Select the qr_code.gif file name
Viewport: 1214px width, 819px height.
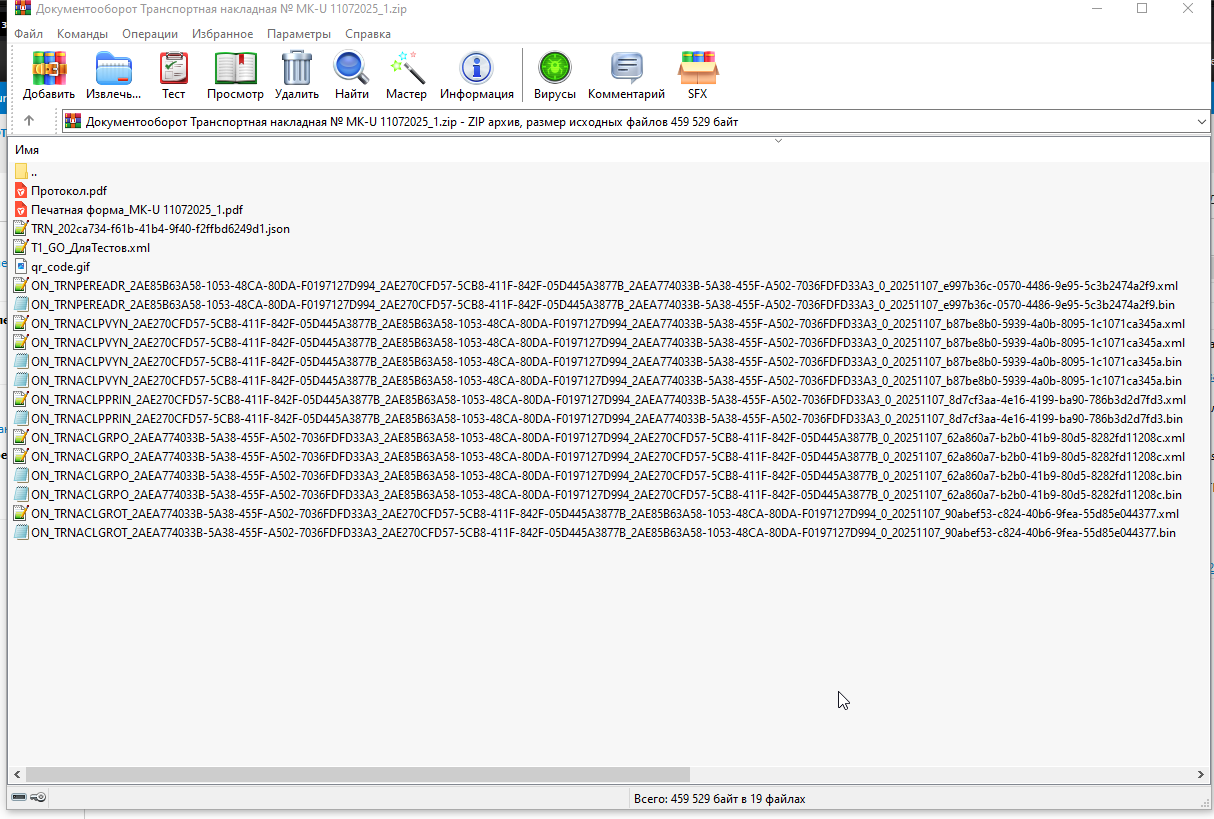pyautogui.click(x=61, y=266)
